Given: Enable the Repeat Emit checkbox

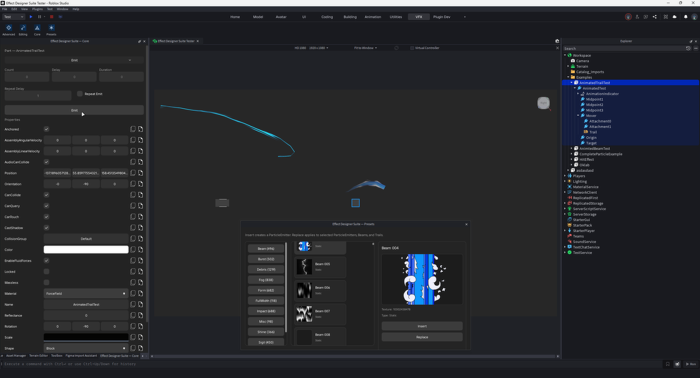Looking at the screenshot, I should click(80, 94).
